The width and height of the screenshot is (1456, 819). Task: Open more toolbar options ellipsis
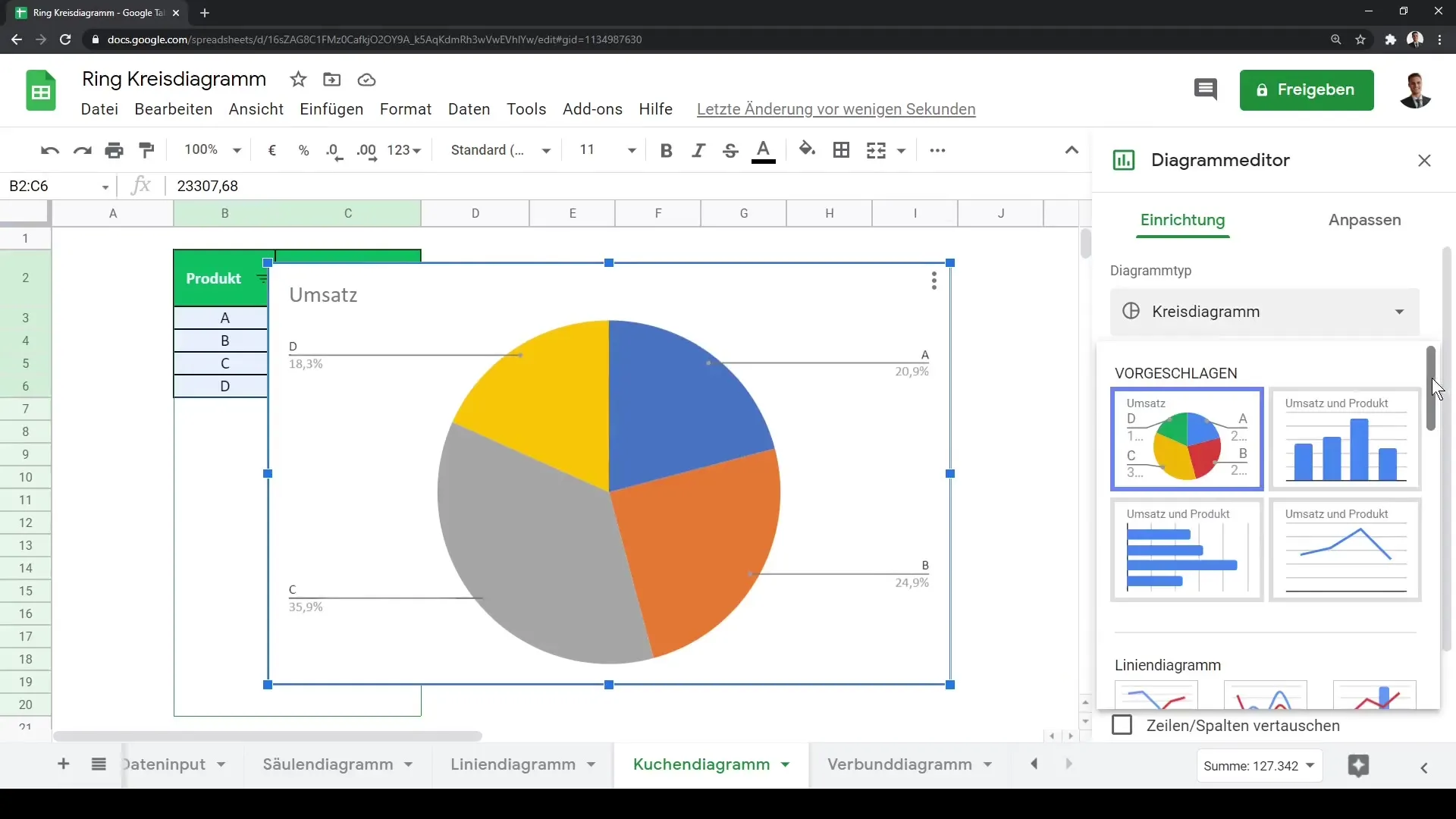click(937, 150)
